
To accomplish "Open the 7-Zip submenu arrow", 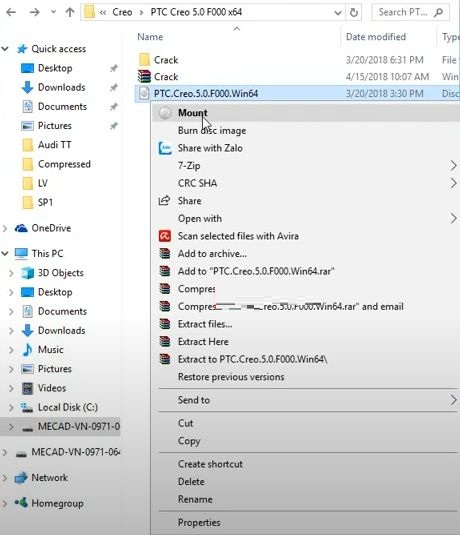I will coord(453,165).
